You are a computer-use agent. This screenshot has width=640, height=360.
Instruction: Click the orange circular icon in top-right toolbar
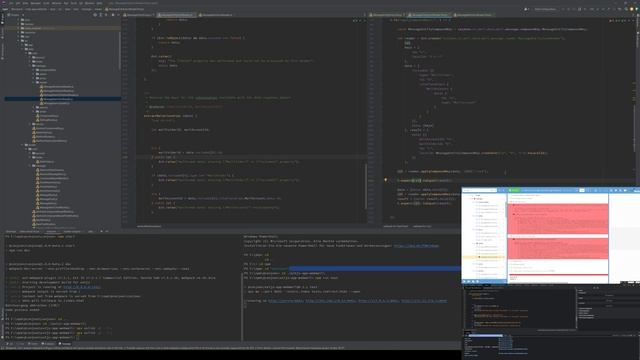click(632, 9)
